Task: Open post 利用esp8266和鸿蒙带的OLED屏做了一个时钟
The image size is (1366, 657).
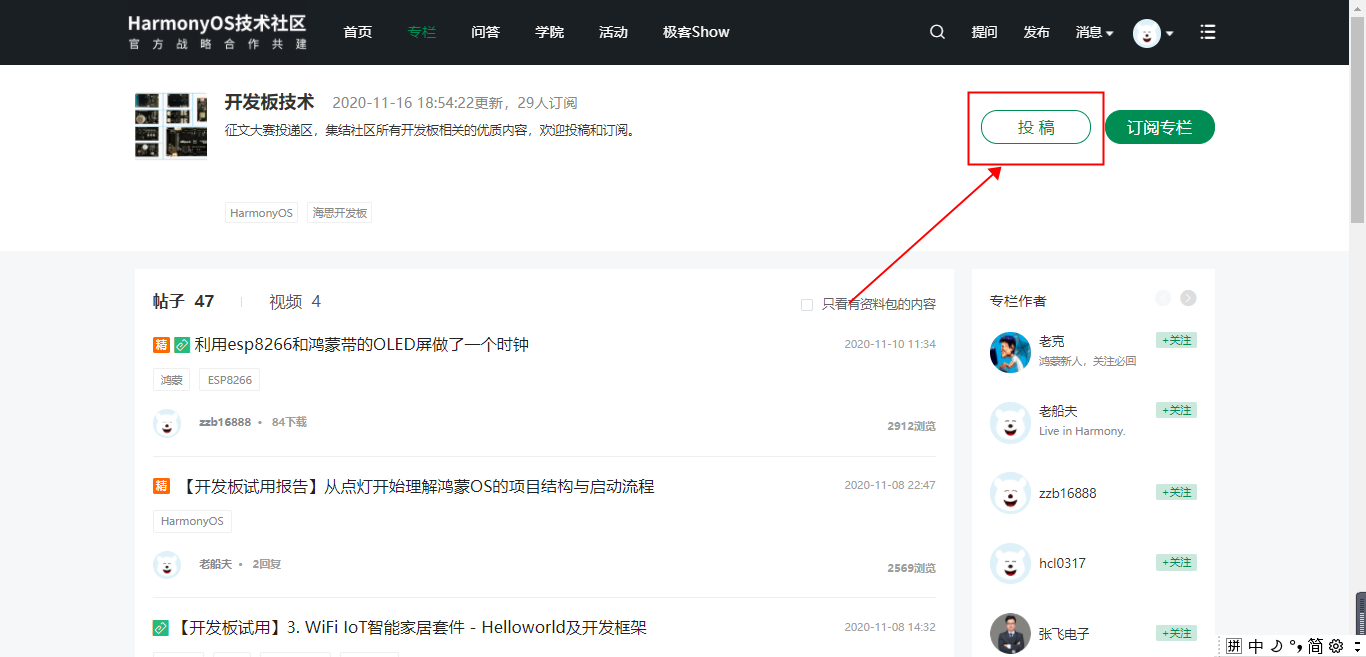Action: (361, 345)
